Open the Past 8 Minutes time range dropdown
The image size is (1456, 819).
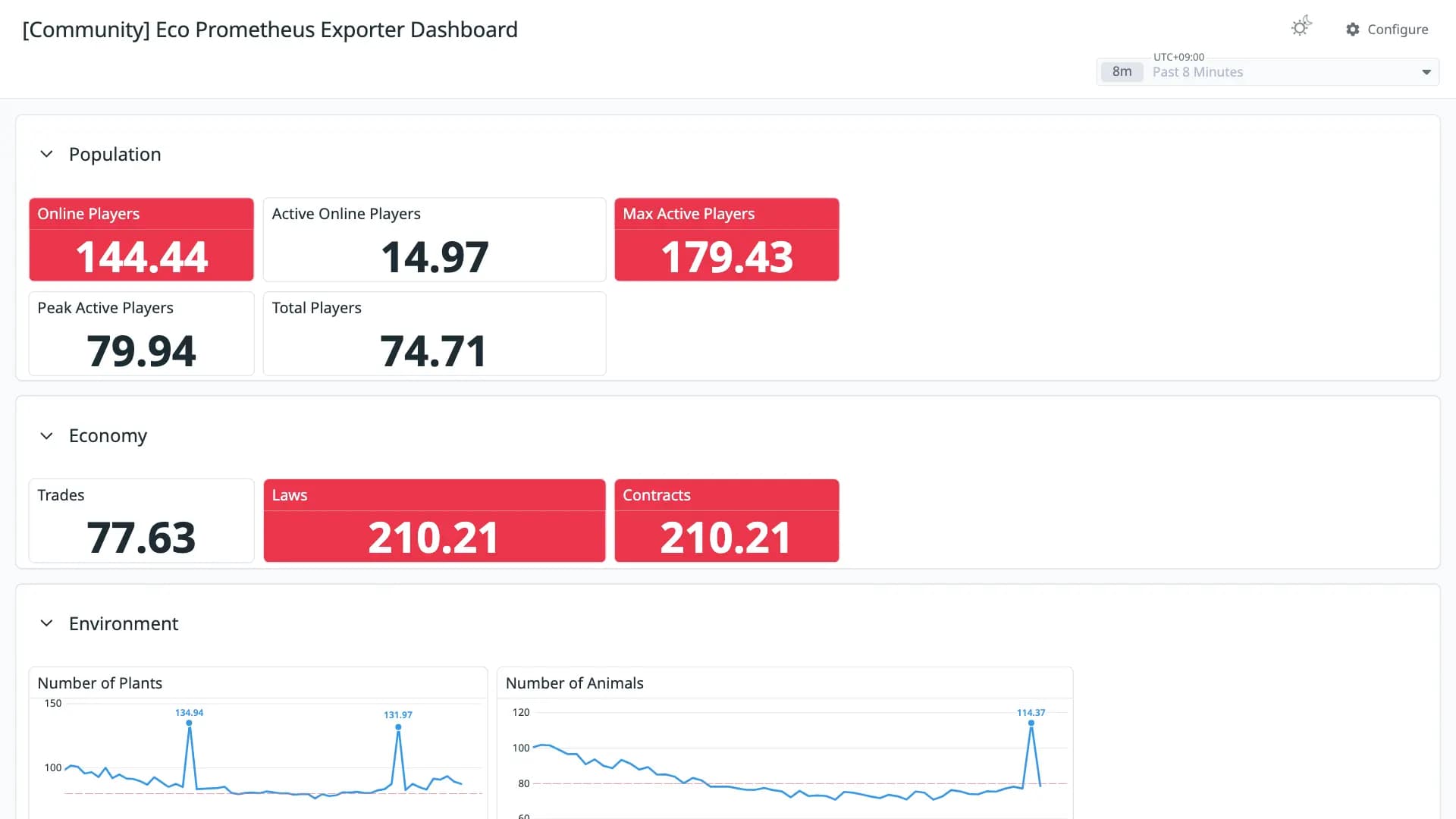coord(1267,72)
